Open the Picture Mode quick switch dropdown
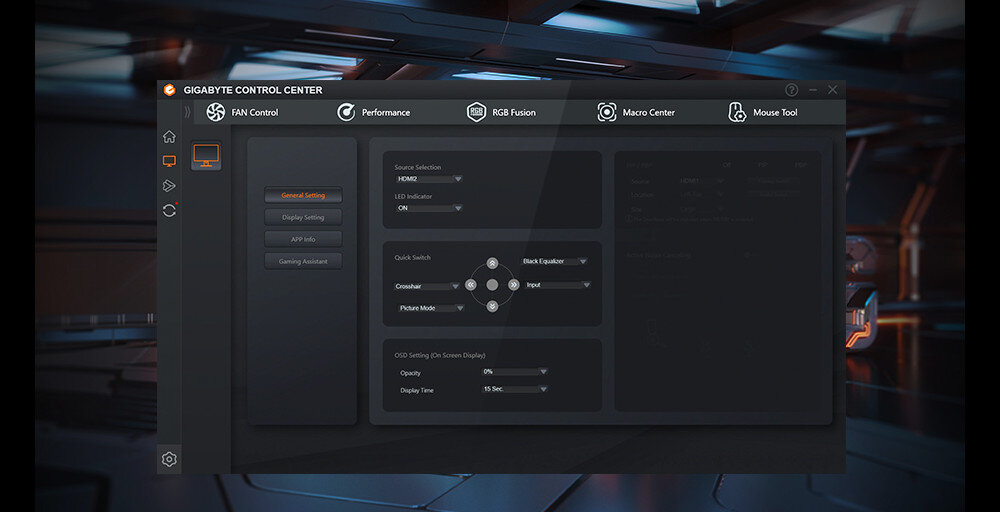1000x512 pixels. [x=432, y=308]
